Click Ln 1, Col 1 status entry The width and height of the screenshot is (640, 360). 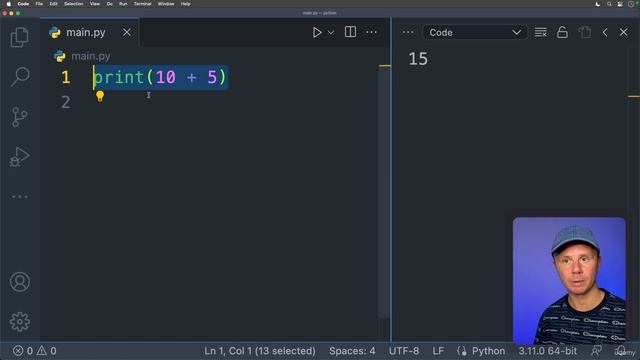pyautogui.click(x=260, y=351)
